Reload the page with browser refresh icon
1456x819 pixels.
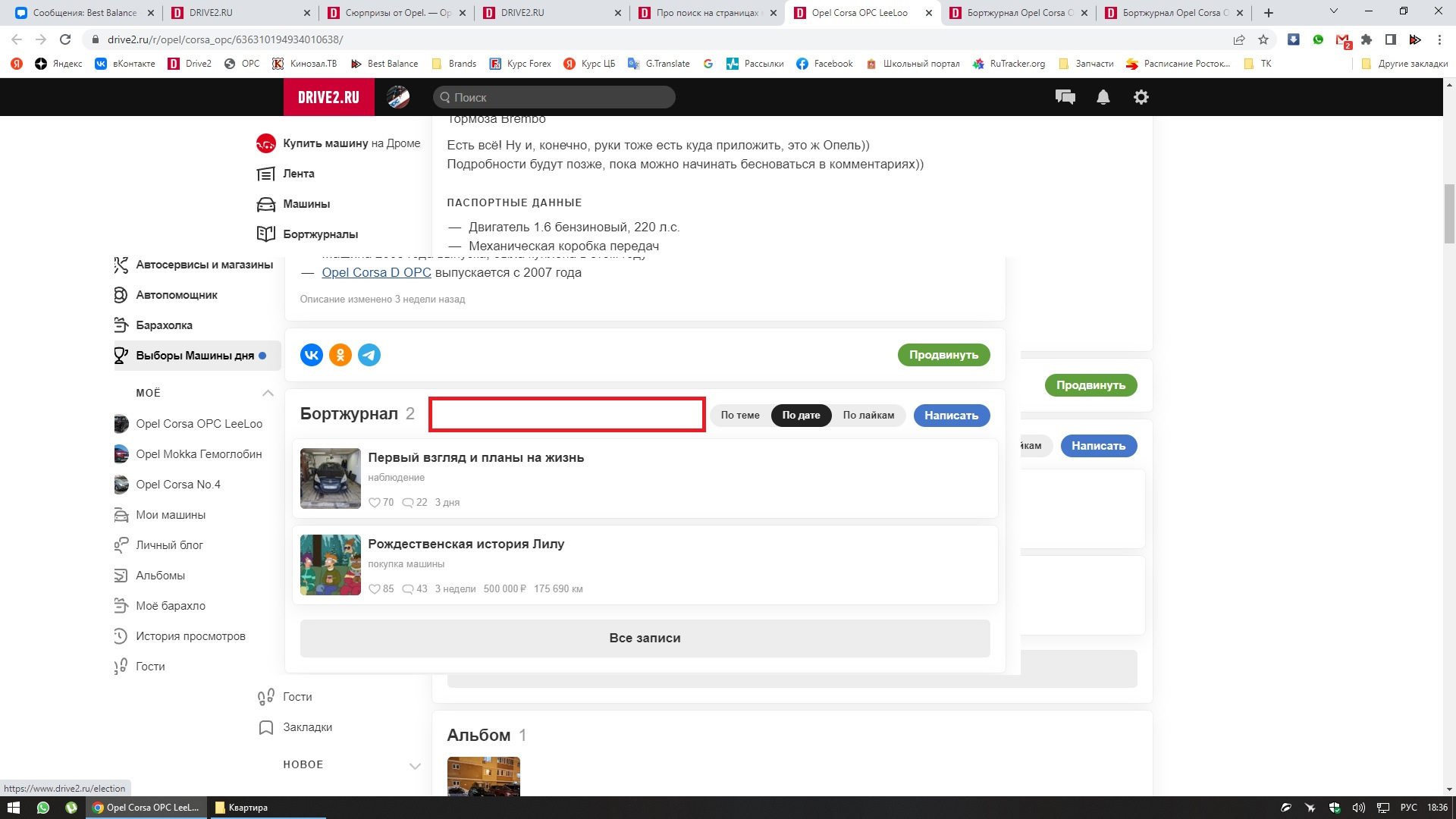click(65, 39)
